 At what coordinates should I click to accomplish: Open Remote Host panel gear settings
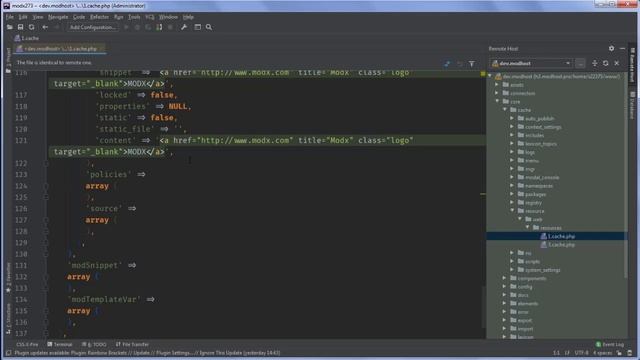click(611, 48)
